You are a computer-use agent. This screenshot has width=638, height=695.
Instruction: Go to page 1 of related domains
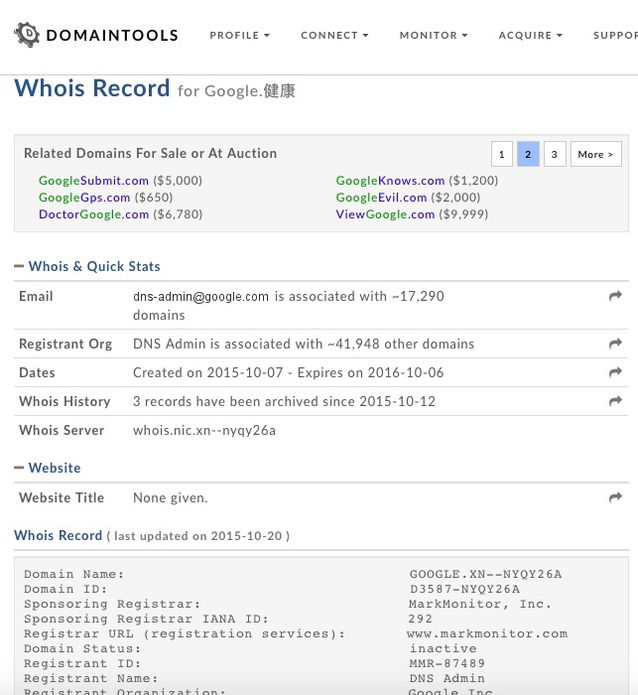tap(502, 154)
